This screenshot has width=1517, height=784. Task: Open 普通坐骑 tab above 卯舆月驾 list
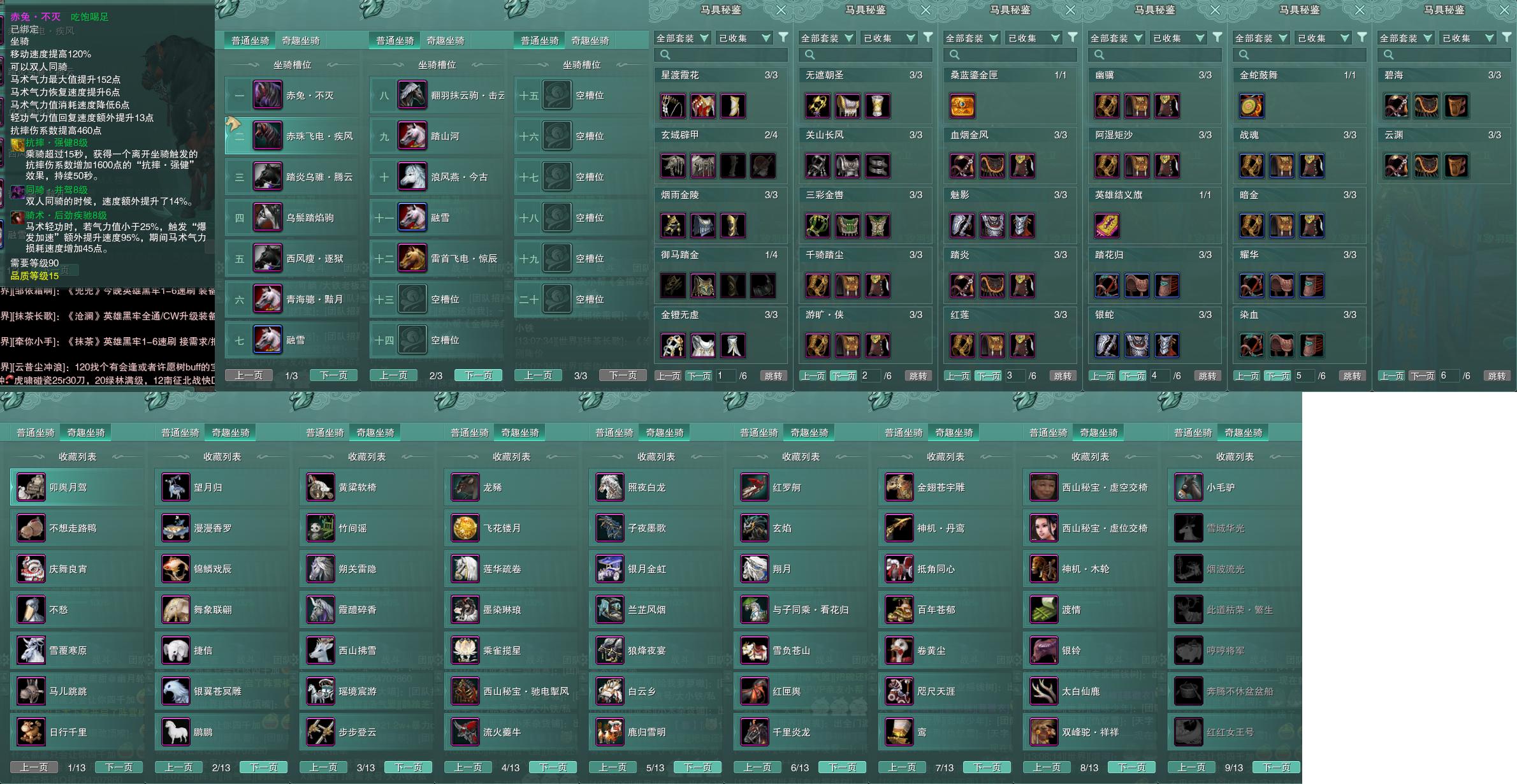point(36,433)
